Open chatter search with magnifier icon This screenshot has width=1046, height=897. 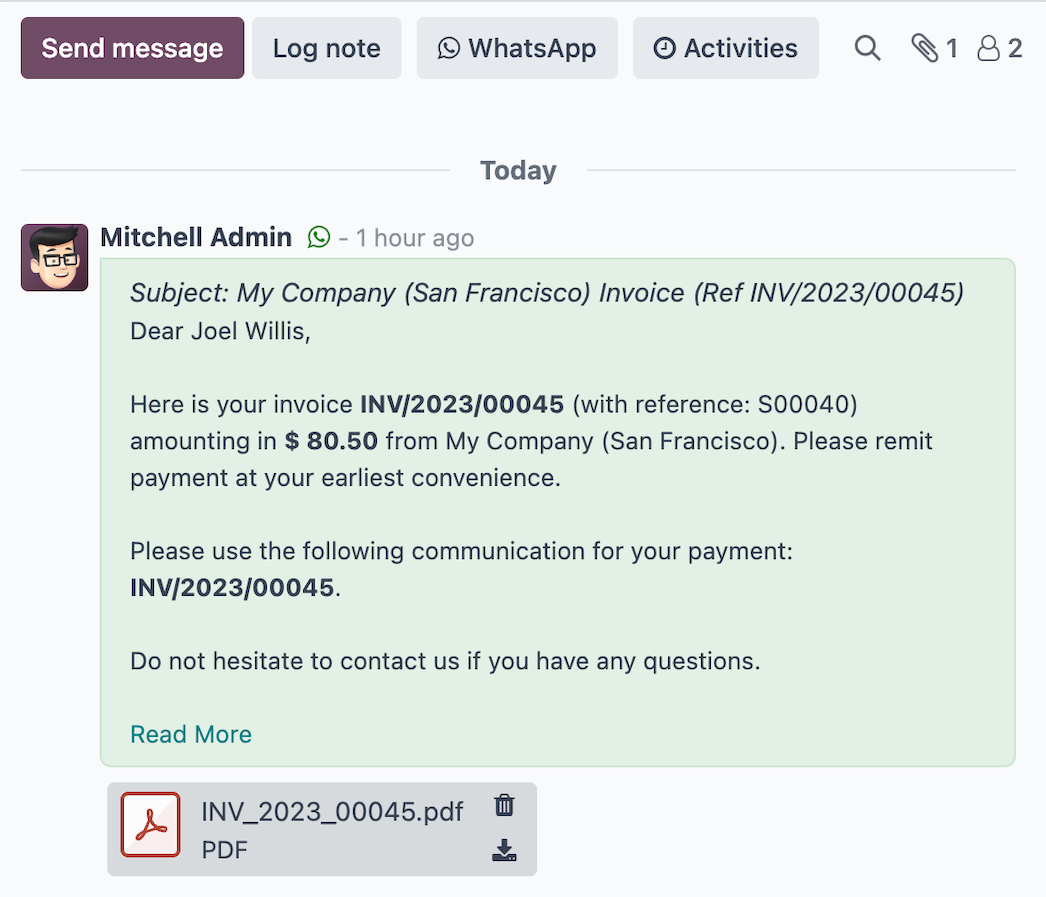click(x=867, y=48)
